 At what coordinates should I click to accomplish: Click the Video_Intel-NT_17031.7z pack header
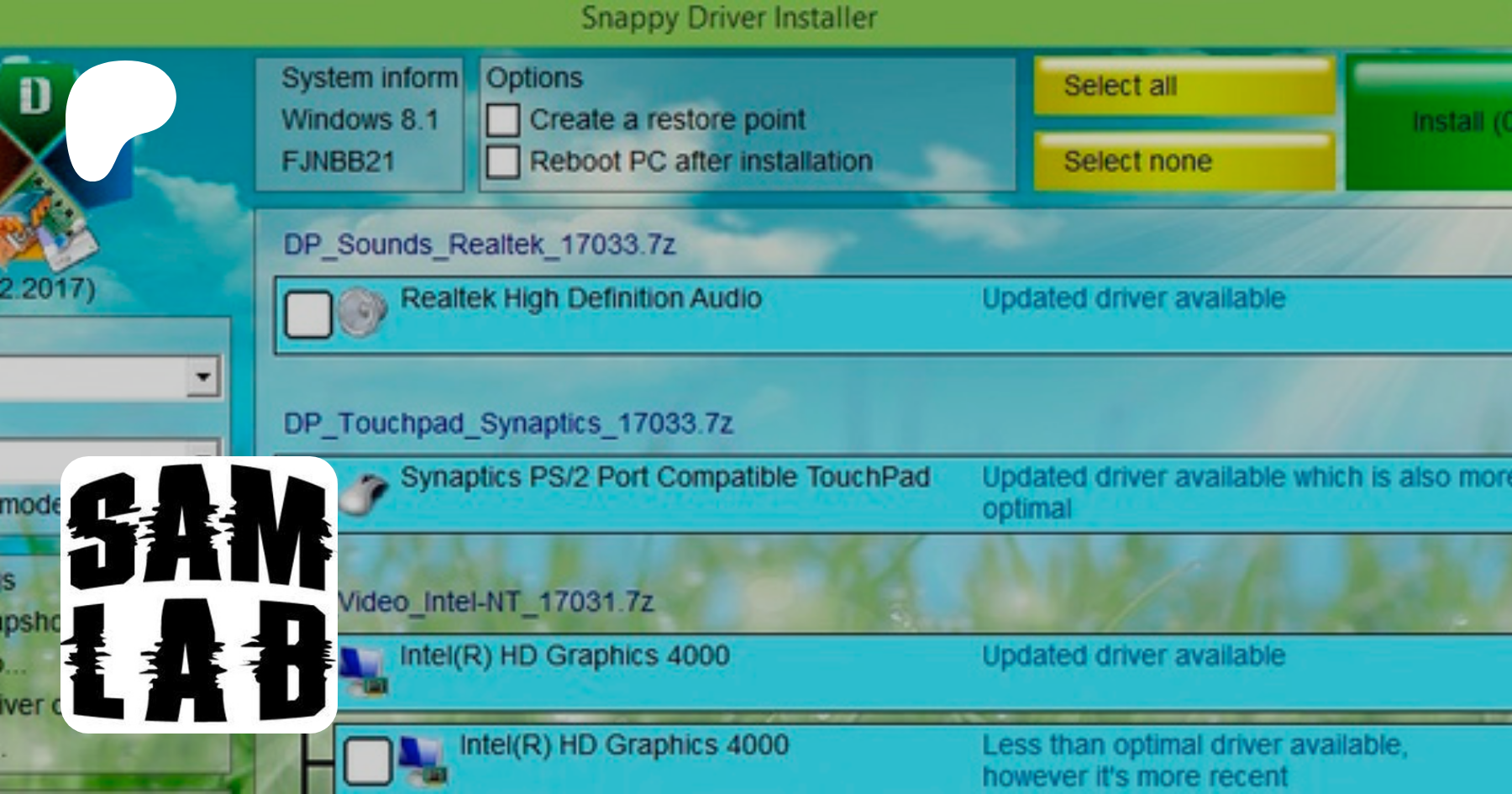[496, 602]
